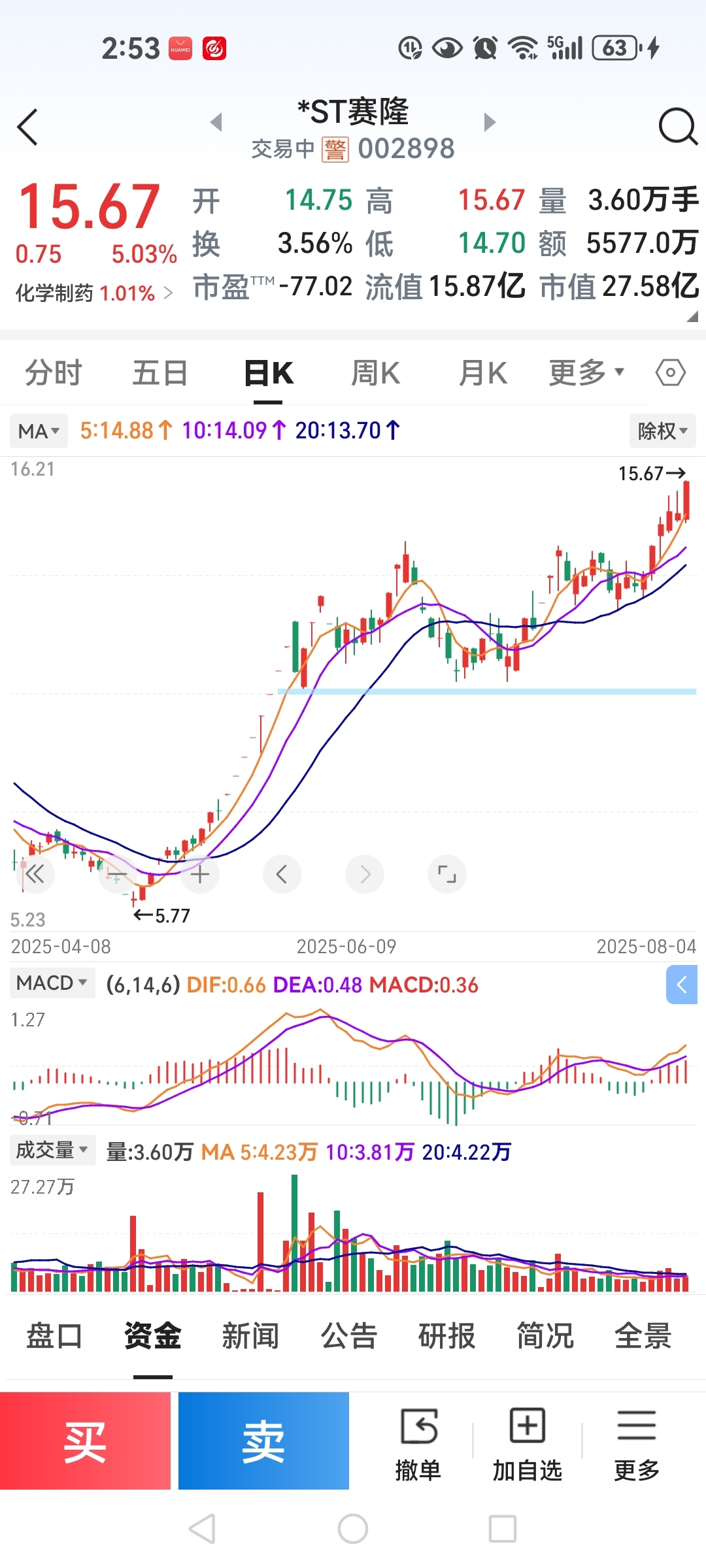Zoom out chart with minus button
Image resolution: width=706 pixels, height=1568 pixels.
(118, 874)
